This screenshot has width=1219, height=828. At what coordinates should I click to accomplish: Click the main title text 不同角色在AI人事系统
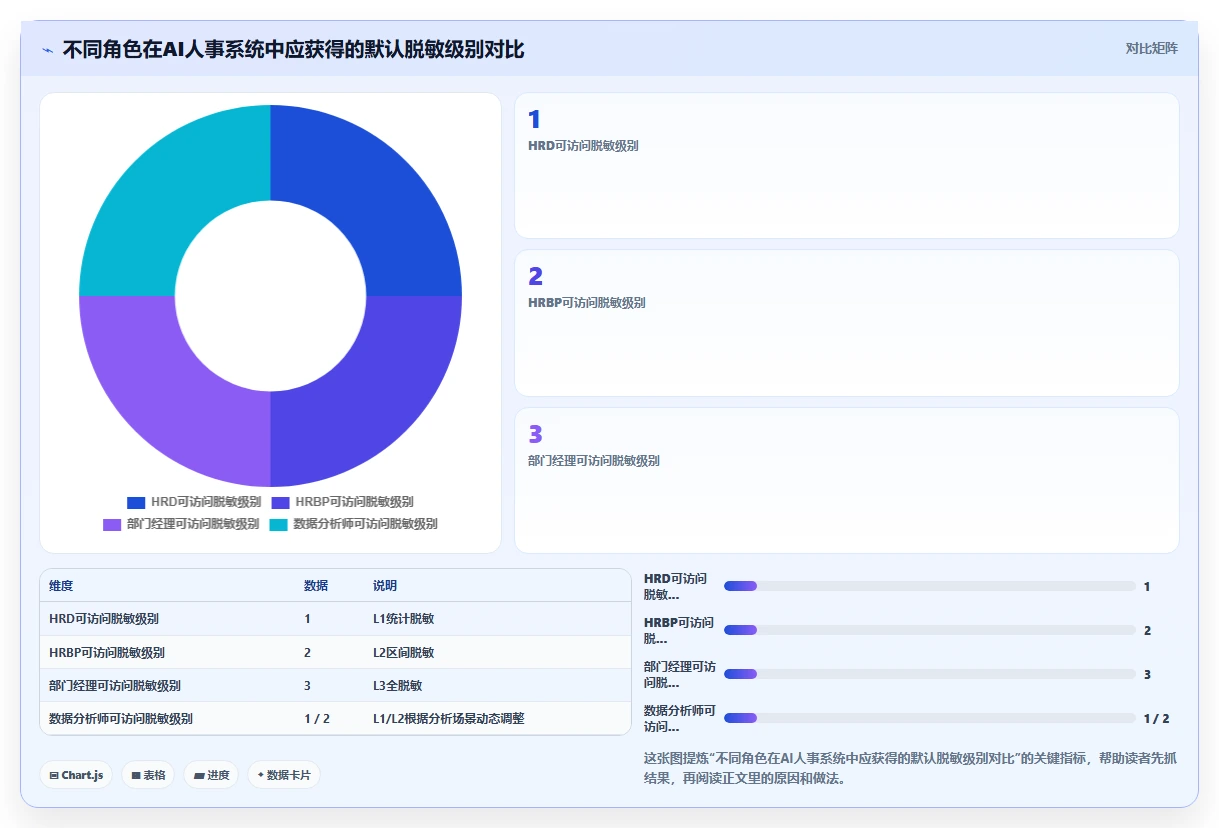point(293,50)
